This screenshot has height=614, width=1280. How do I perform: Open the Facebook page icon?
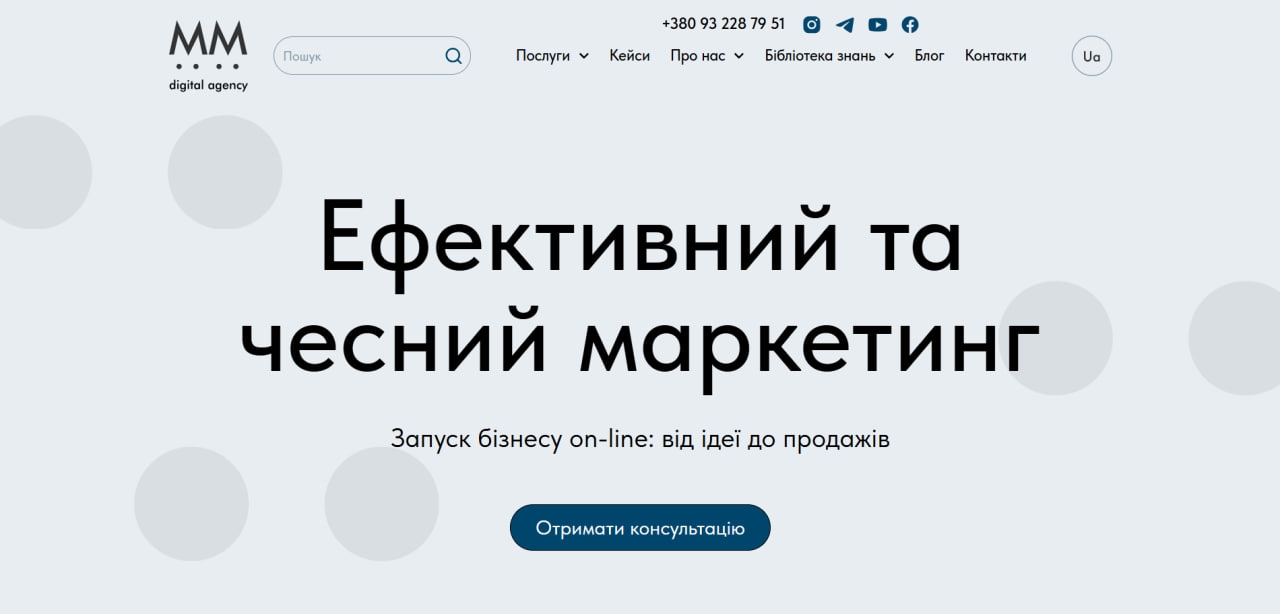910,25
